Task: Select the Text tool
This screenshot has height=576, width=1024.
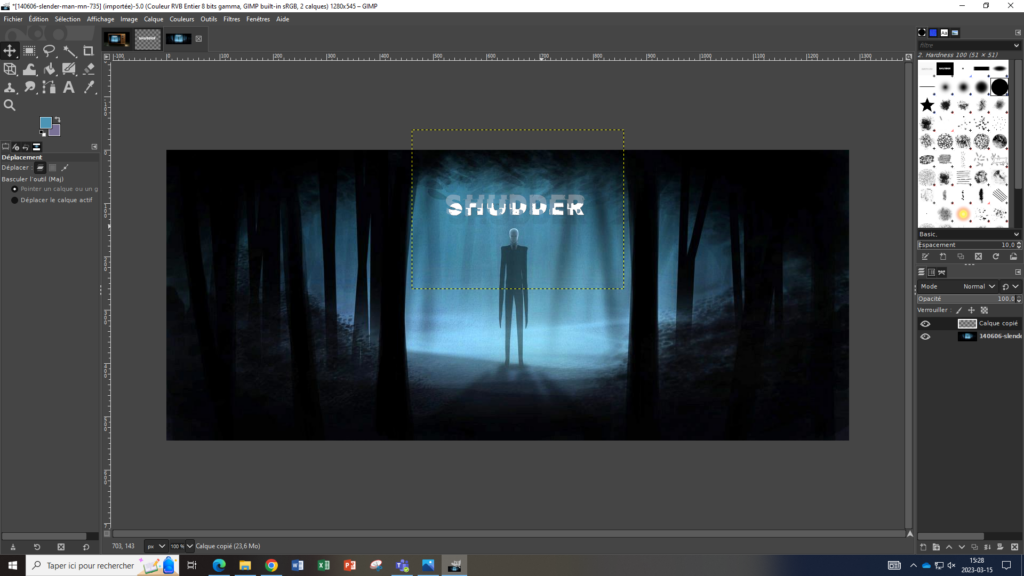Action: (69, 88)
